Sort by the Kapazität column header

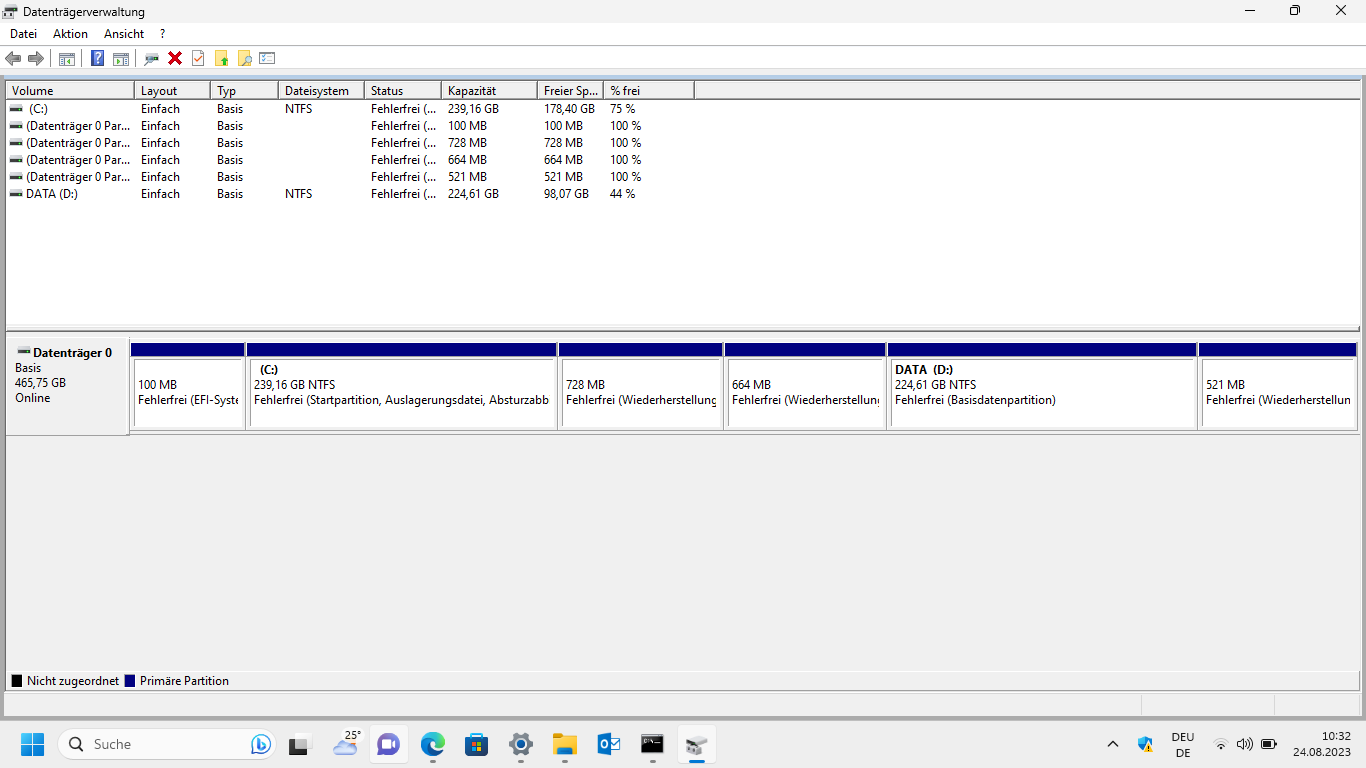489,90
